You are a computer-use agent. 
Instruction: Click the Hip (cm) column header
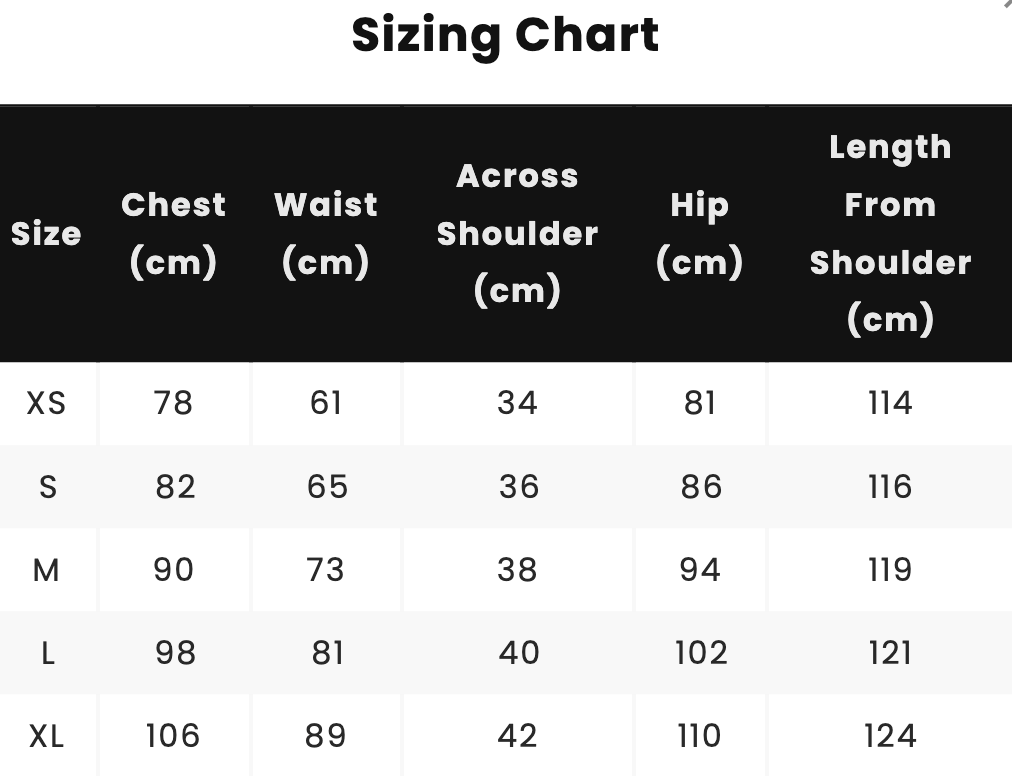pyautogui.click(x=699, y=234)
